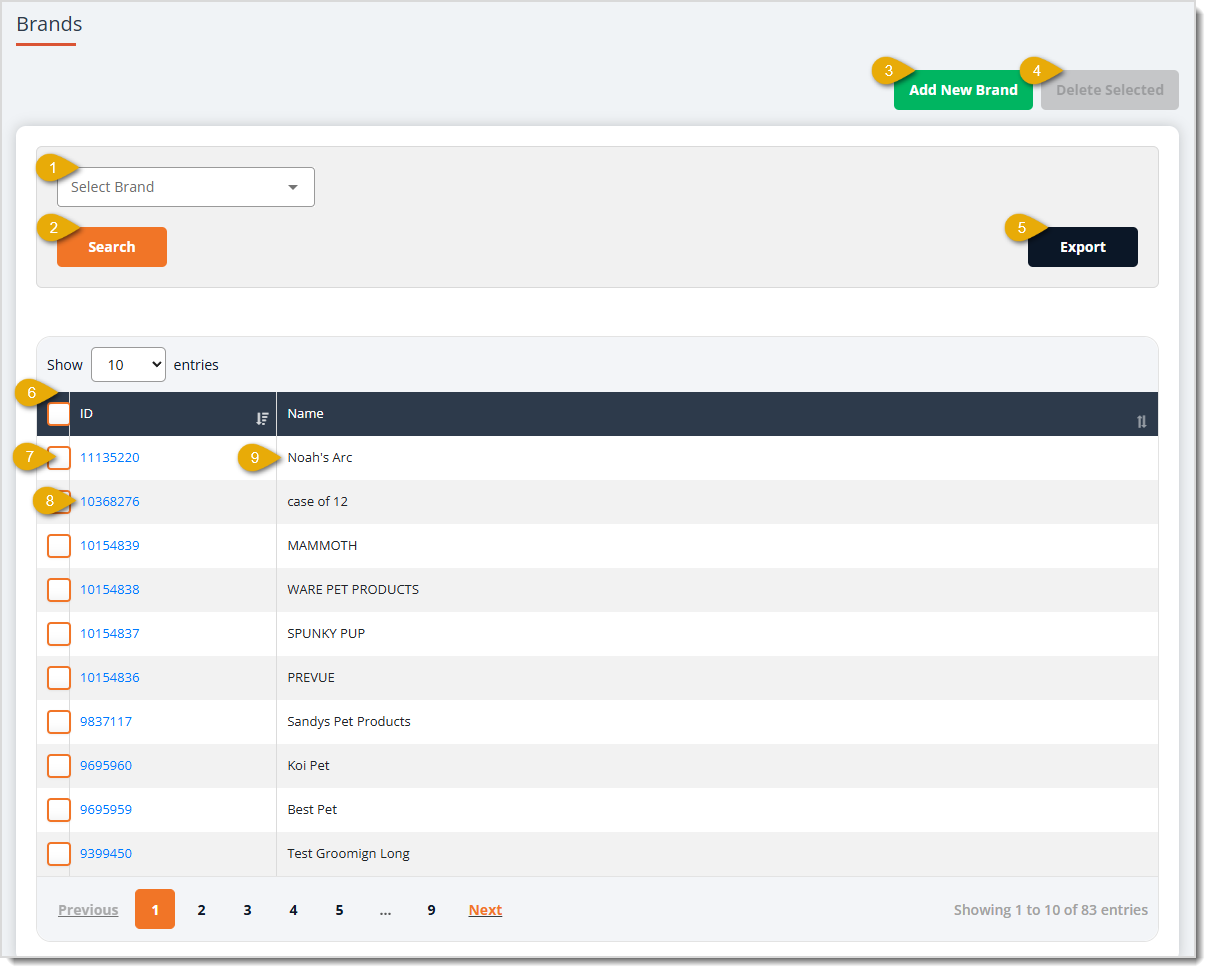Go to Next page link

485,910
